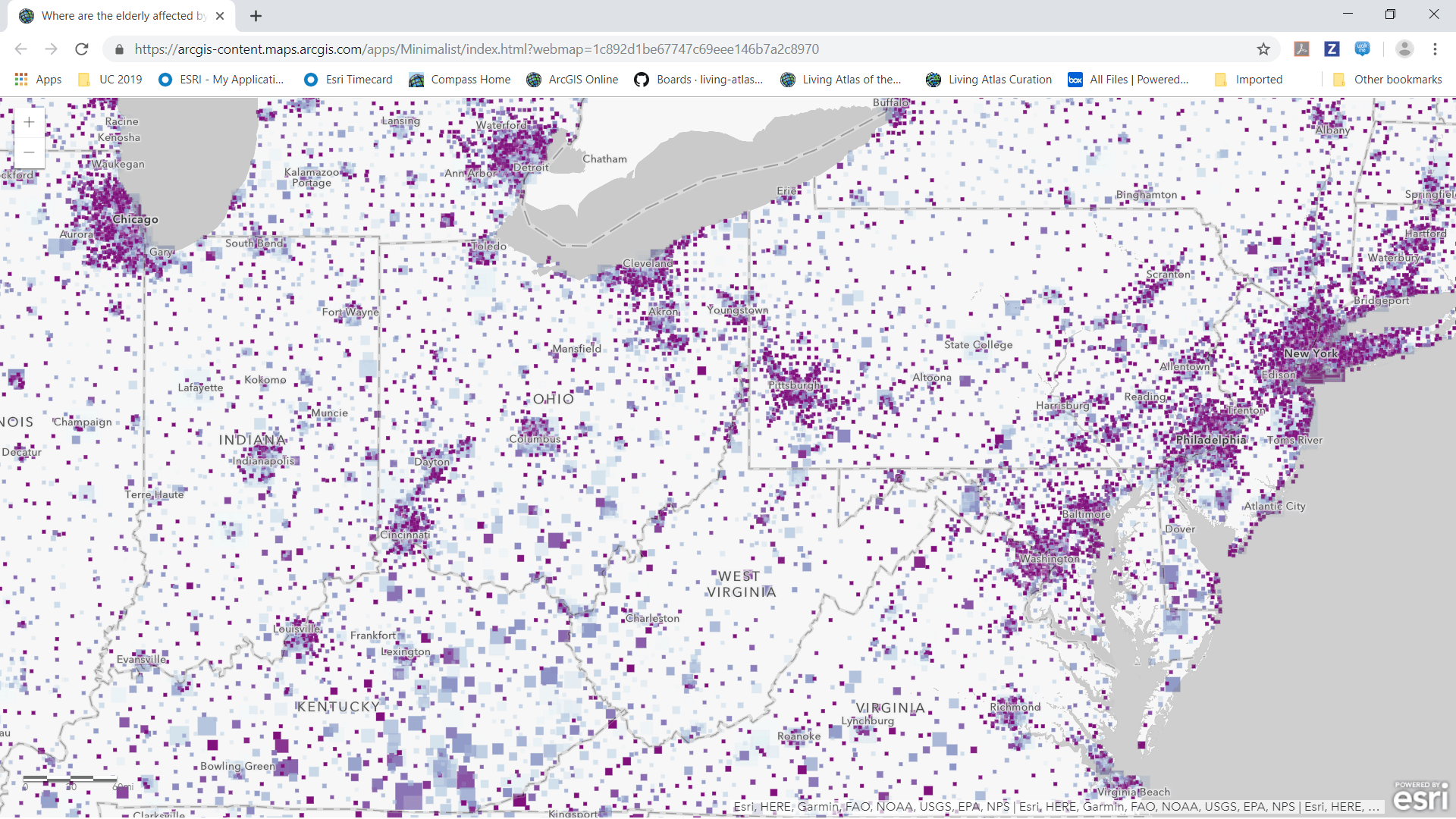
Task: Reload the current page
Action: click(81, 49)
